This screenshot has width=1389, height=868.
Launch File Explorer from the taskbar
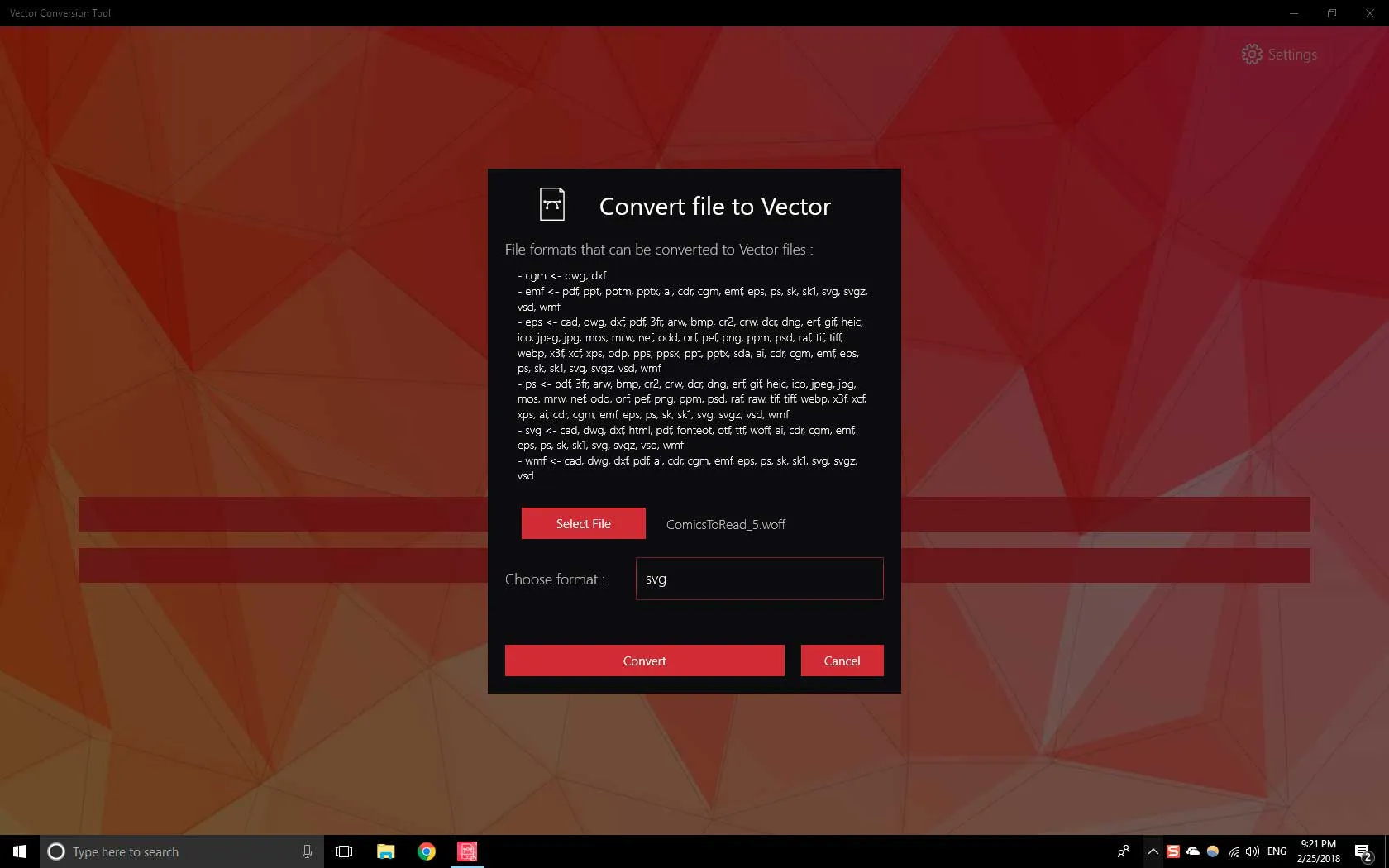point(385,851)
